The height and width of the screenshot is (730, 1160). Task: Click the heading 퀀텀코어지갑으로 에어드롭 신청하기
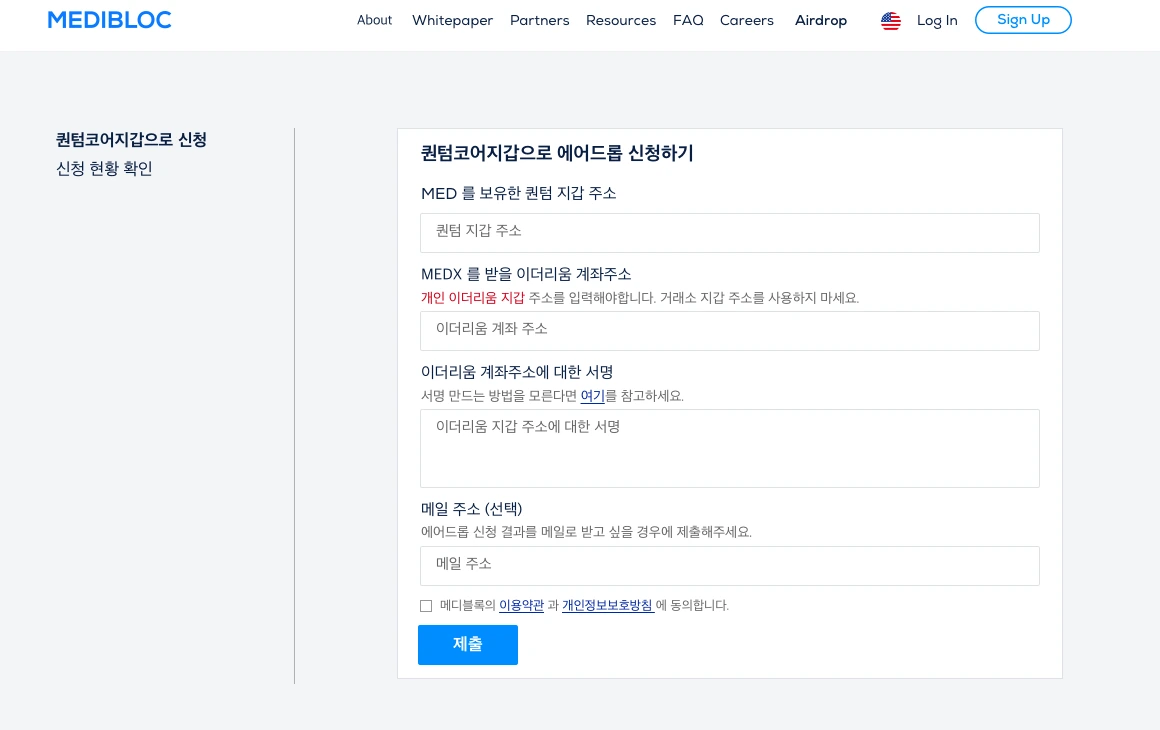[557, 153]
